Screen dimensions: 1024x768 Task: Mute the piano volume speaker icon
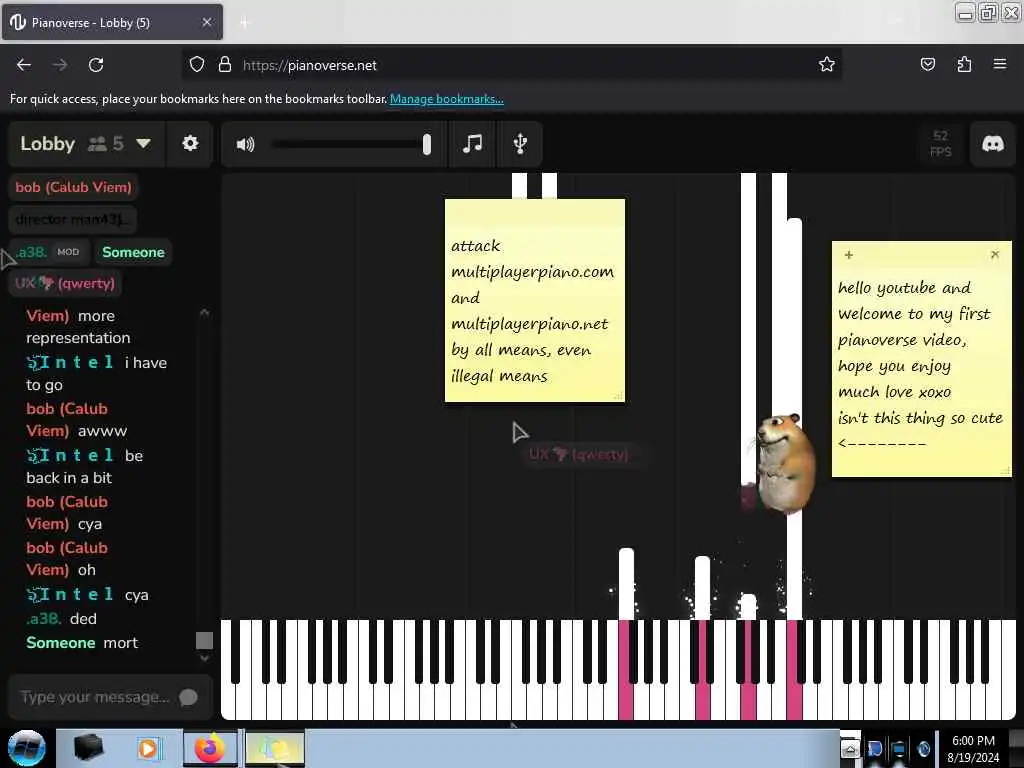(246, 144)
